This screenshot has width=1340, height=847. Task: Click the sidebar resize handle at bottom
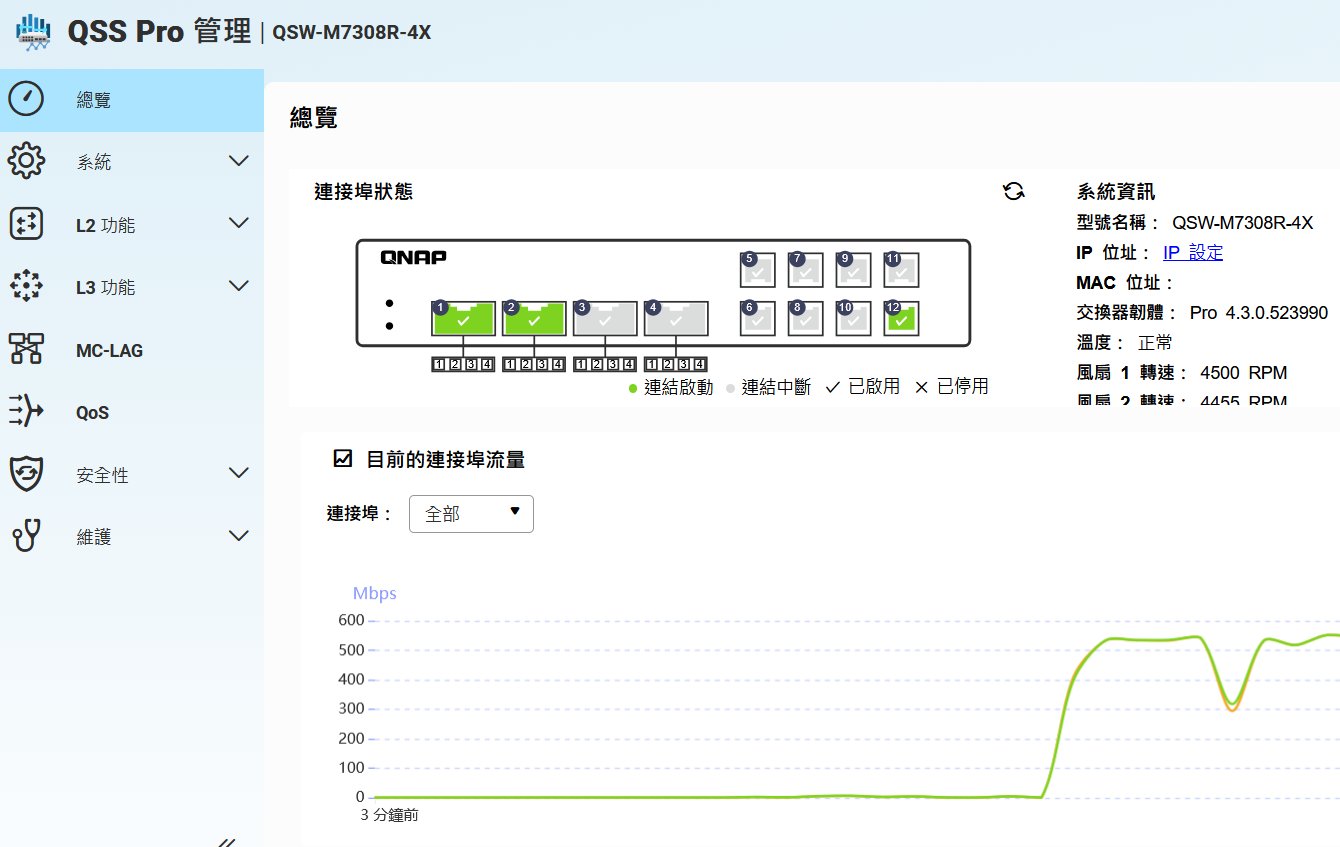coord(227,841)
